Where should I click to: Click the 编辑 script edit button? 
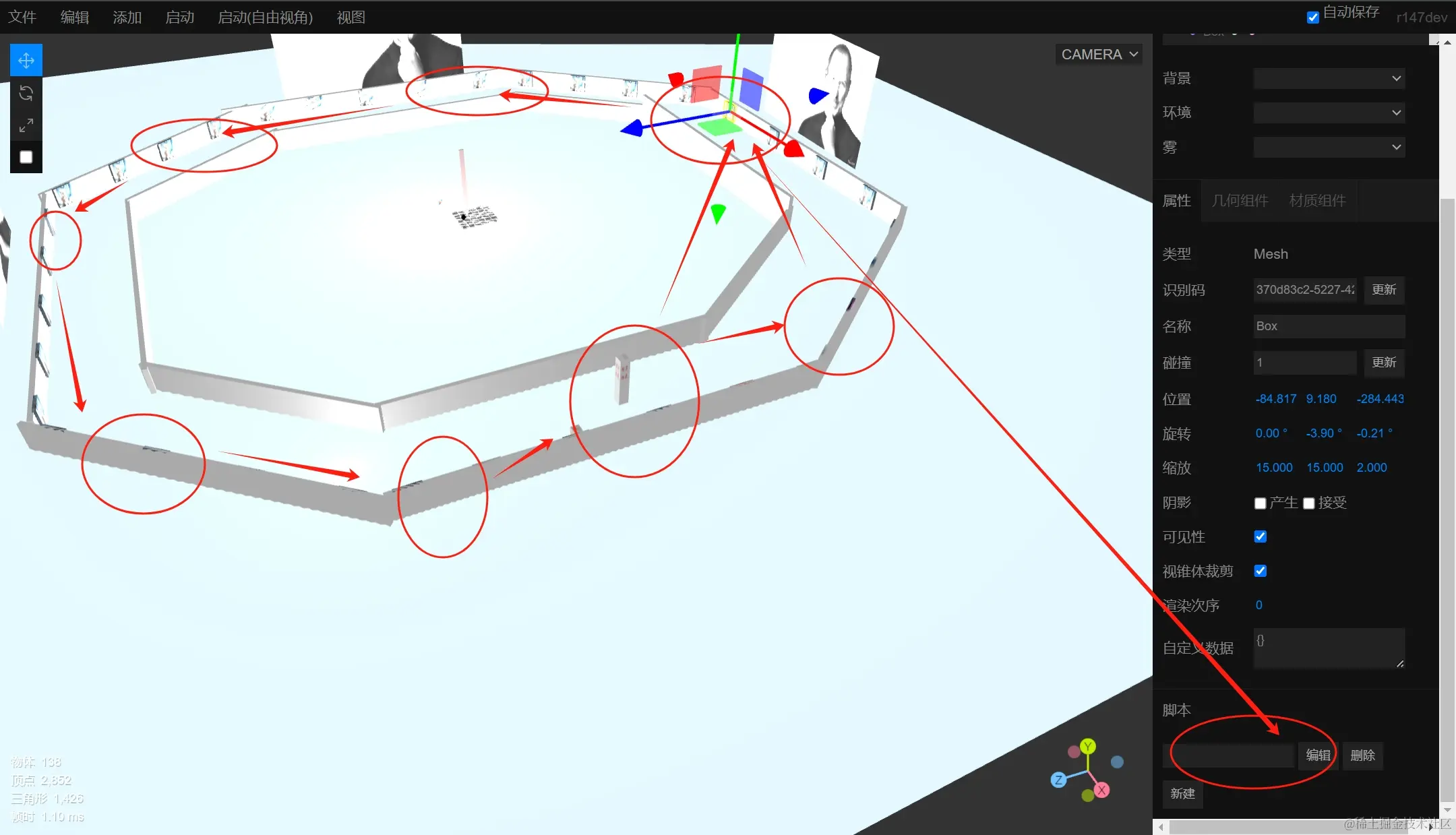click(x=1318, y=755)
